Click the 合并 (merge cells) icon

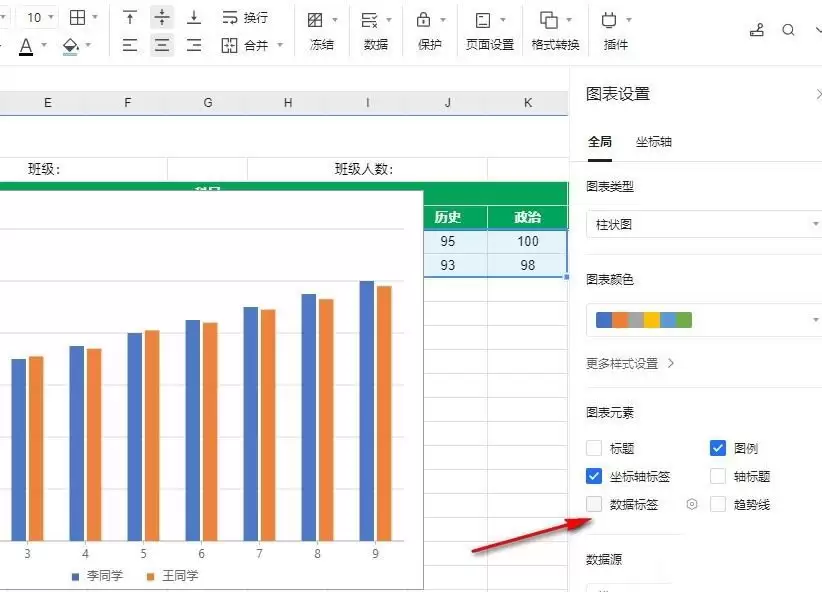point(230,45)
